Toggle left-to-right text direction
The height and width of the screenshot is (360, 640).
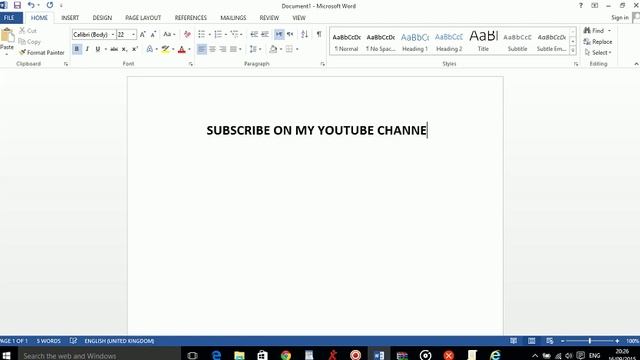point(279,34)
